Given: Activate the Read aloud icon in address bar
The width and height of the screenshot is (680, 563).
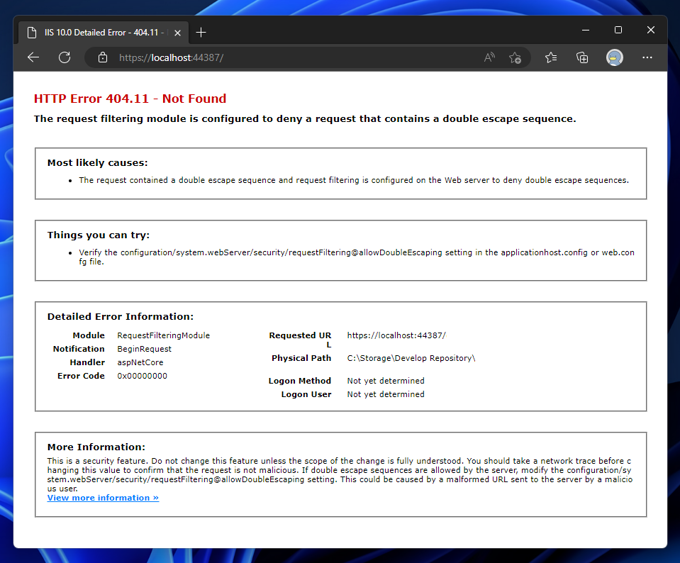Looking at the screenshot, I should (490, 57).
